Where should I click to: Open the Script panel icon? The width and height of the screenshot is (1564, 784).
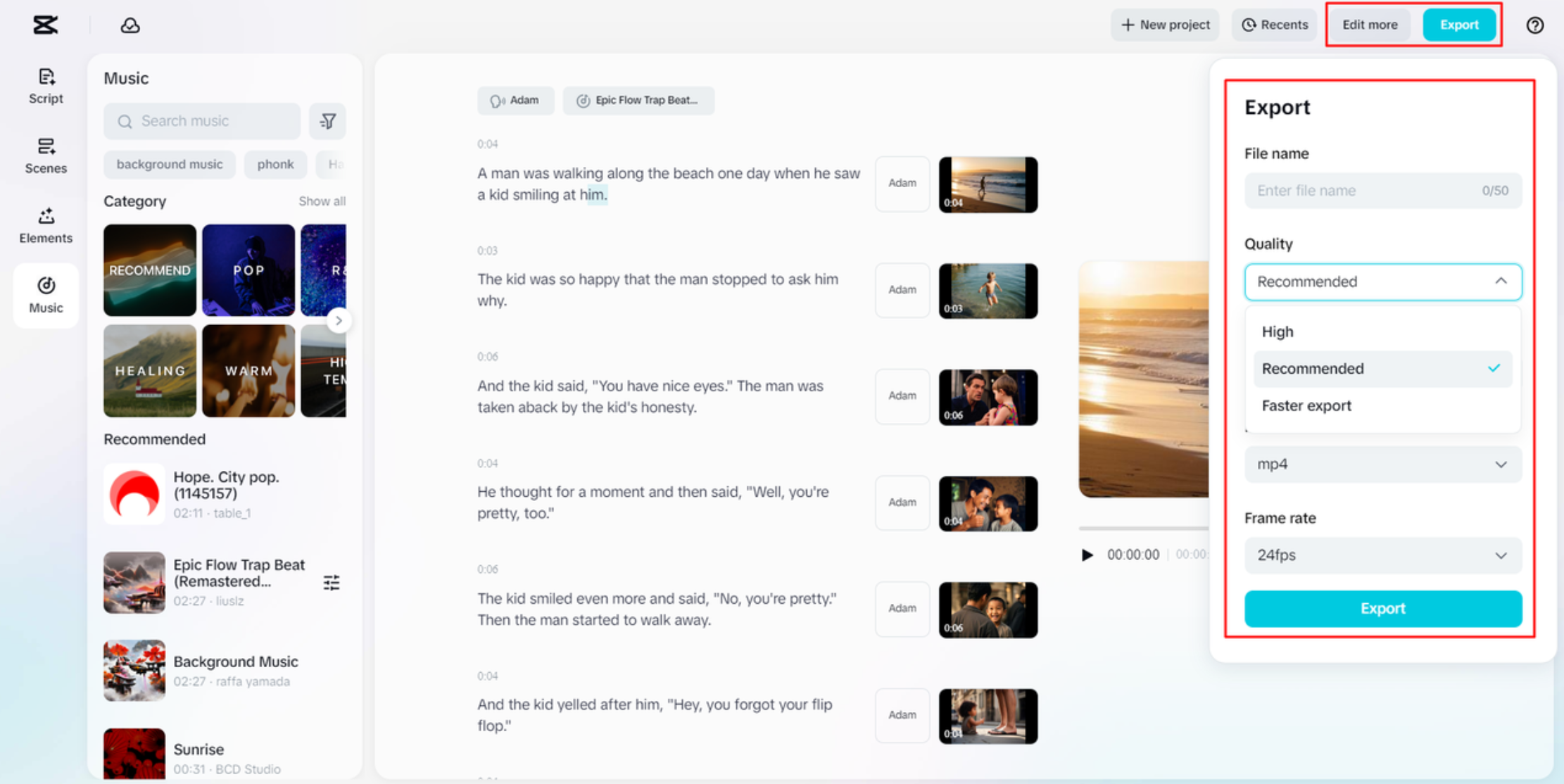[x=46, y=85]
